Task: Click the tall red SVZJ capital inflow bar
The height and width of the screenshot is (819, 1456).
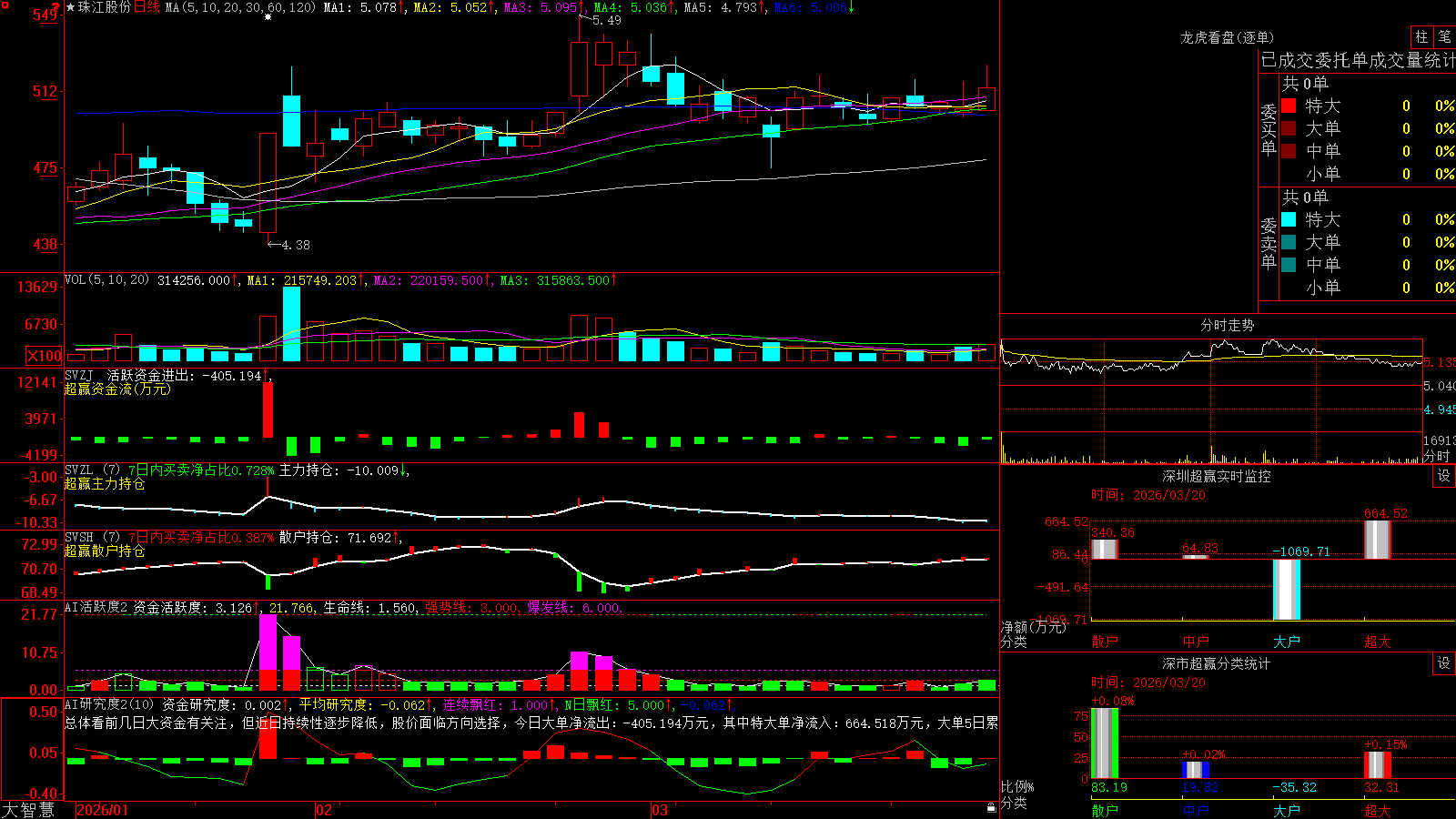Action: click(268, 409)
